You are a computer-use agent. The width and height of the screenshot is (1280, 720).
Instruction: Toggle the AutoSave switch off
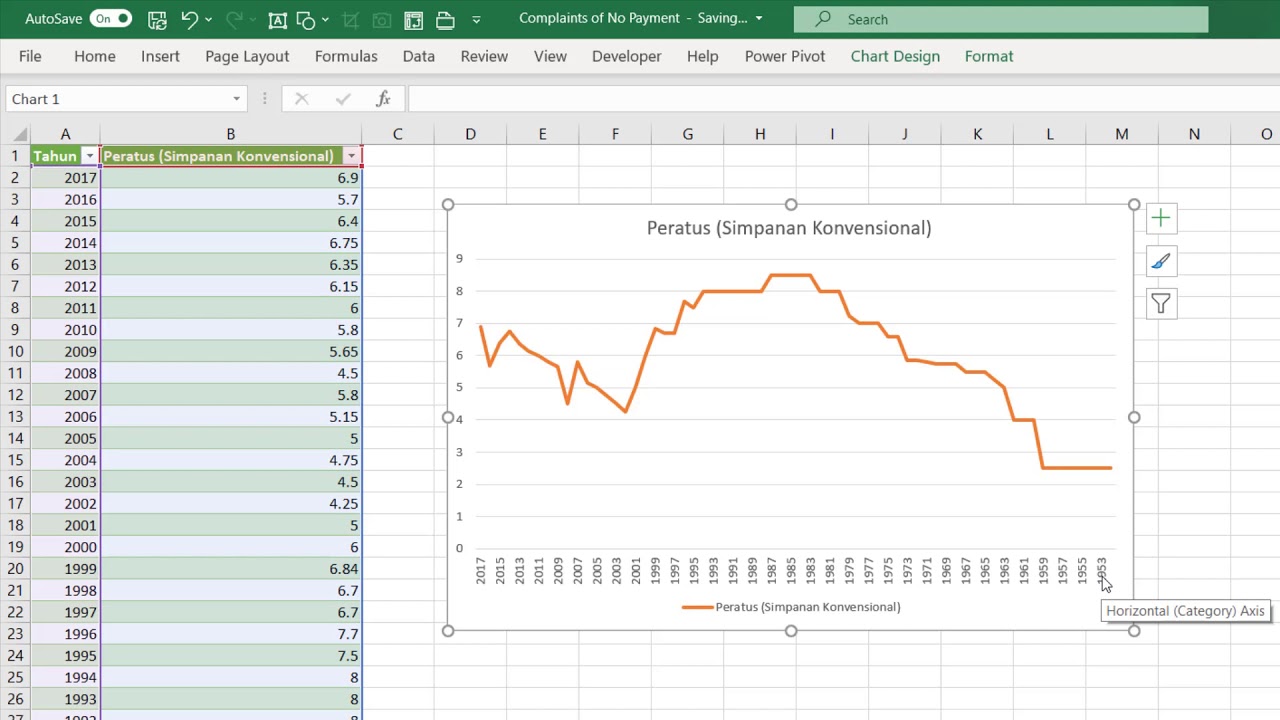click(x=110, y=19)
